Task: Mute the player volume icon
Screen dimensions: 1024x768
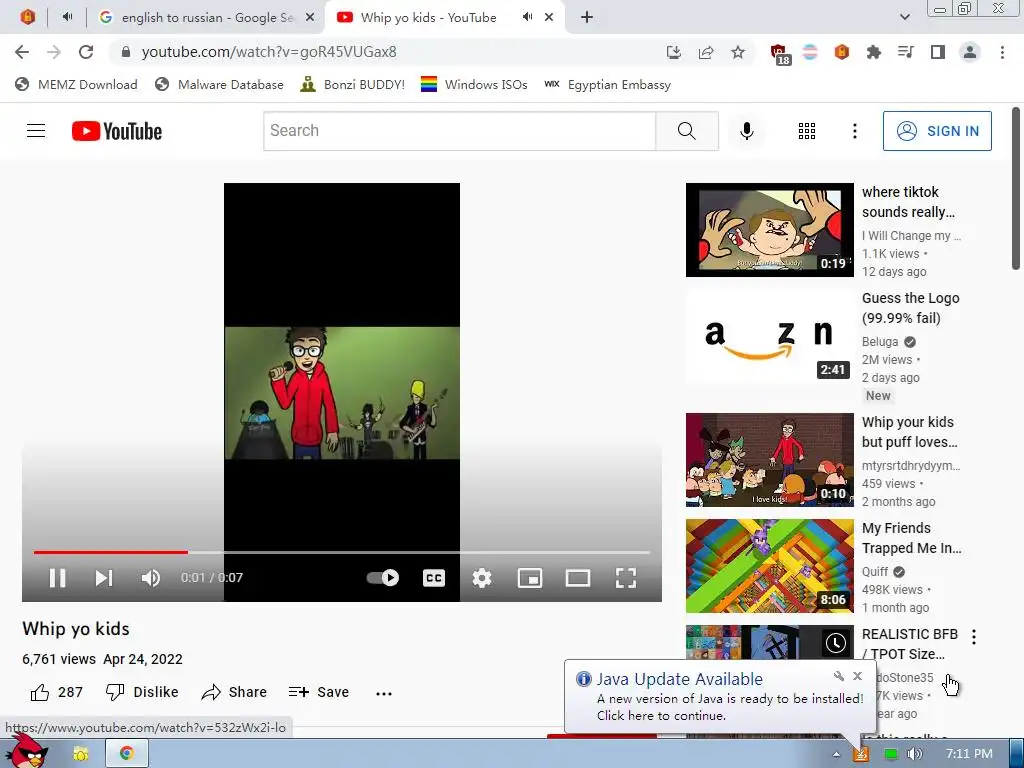Action: (151, 578)
